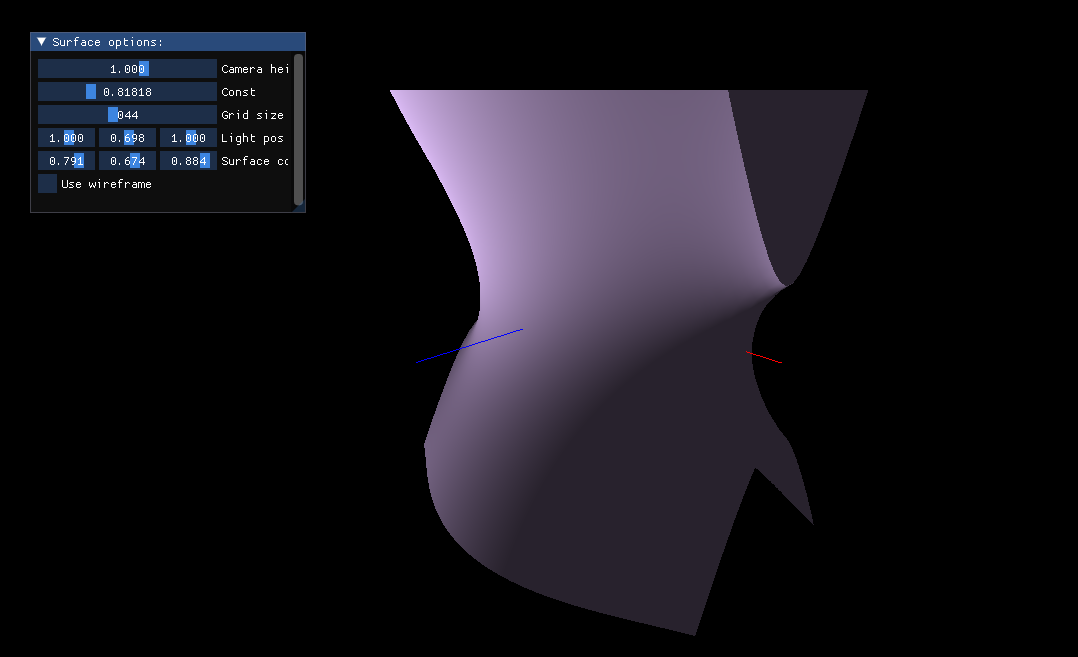Viewport: 1078px width, 657px height.
Task: Collapse the Surface options panel
Action: (41, 42)
